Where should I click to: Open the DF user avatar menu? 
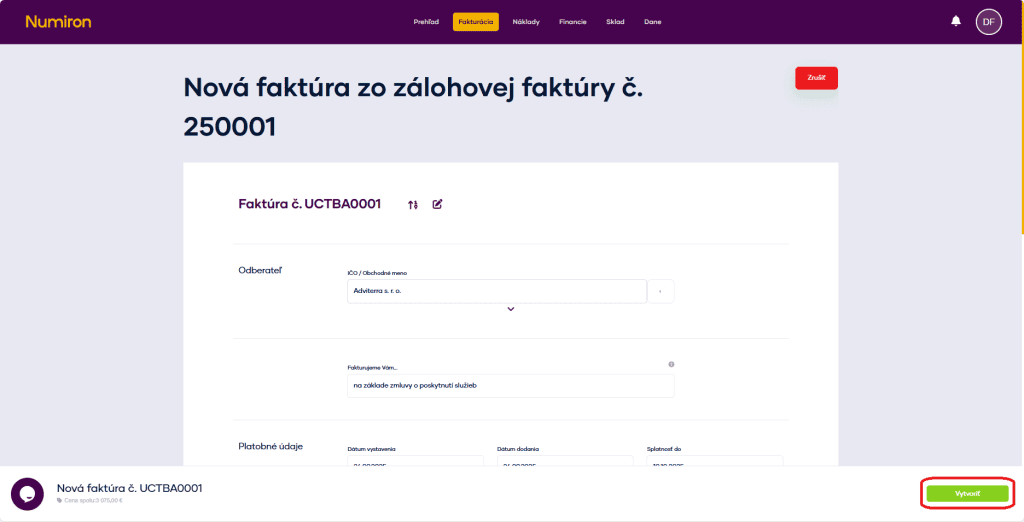tap(989, 22)
